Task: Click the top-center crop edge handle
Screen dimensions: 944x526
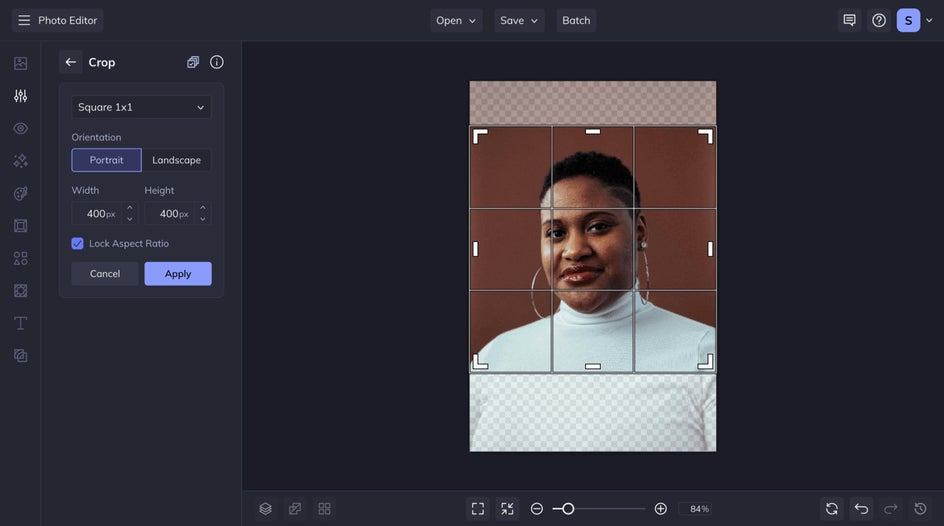Action: [x=593, y=131]
